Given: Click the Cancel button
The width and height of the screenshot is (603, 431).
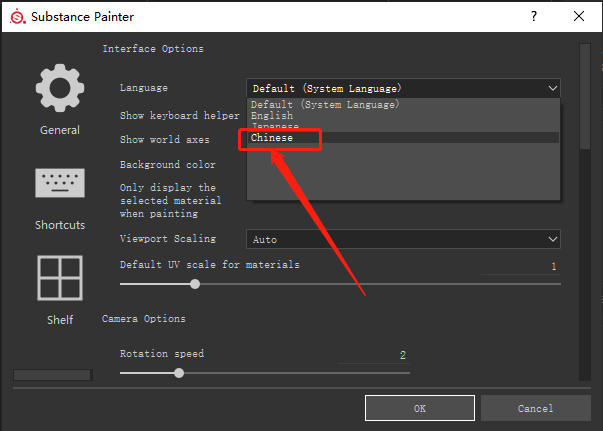Looking at the screenshot, I should [535, 408].
